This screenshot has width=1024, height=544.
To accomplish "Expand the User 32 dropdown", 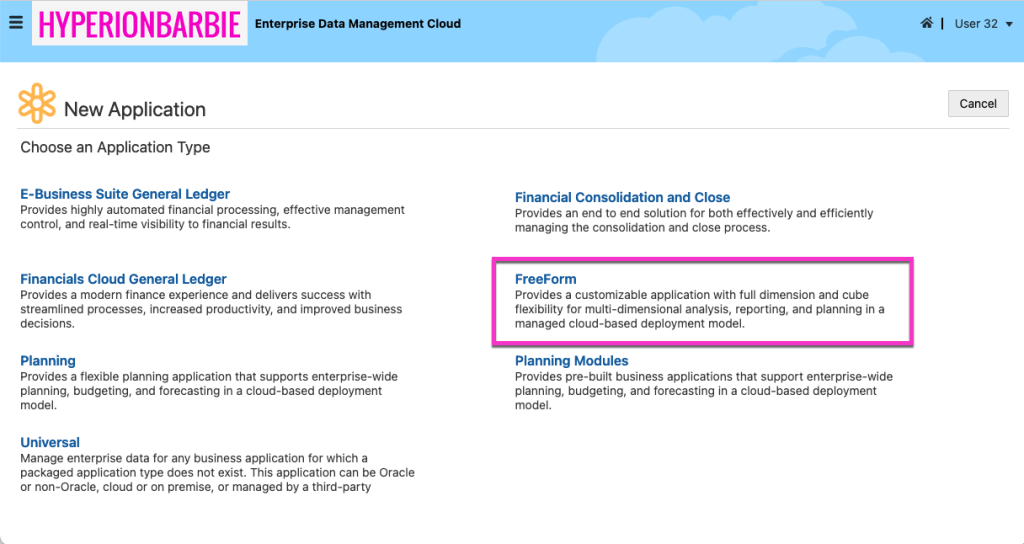I will [x=983, y=24].
